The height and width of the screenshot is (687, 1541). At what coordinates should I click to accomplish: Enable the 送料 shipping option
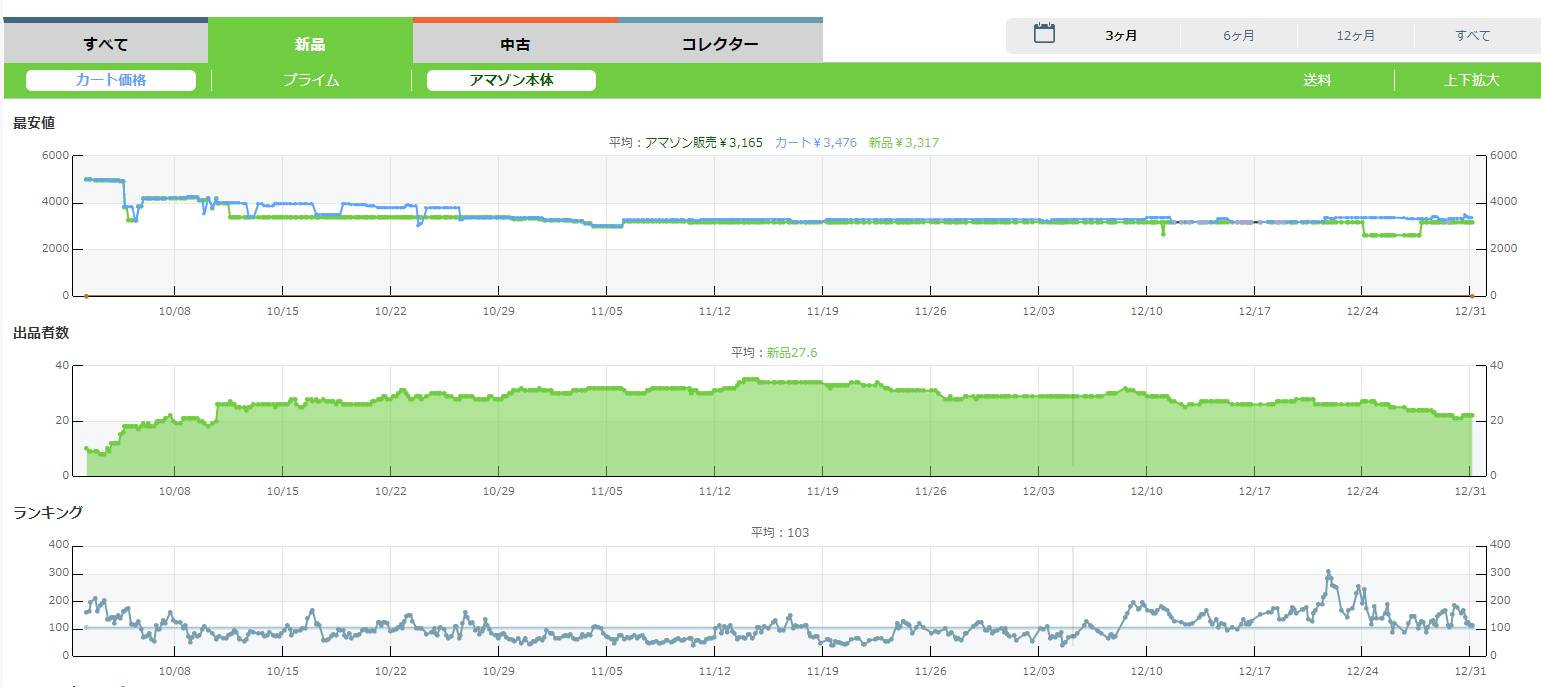(x=1317, y=80)
